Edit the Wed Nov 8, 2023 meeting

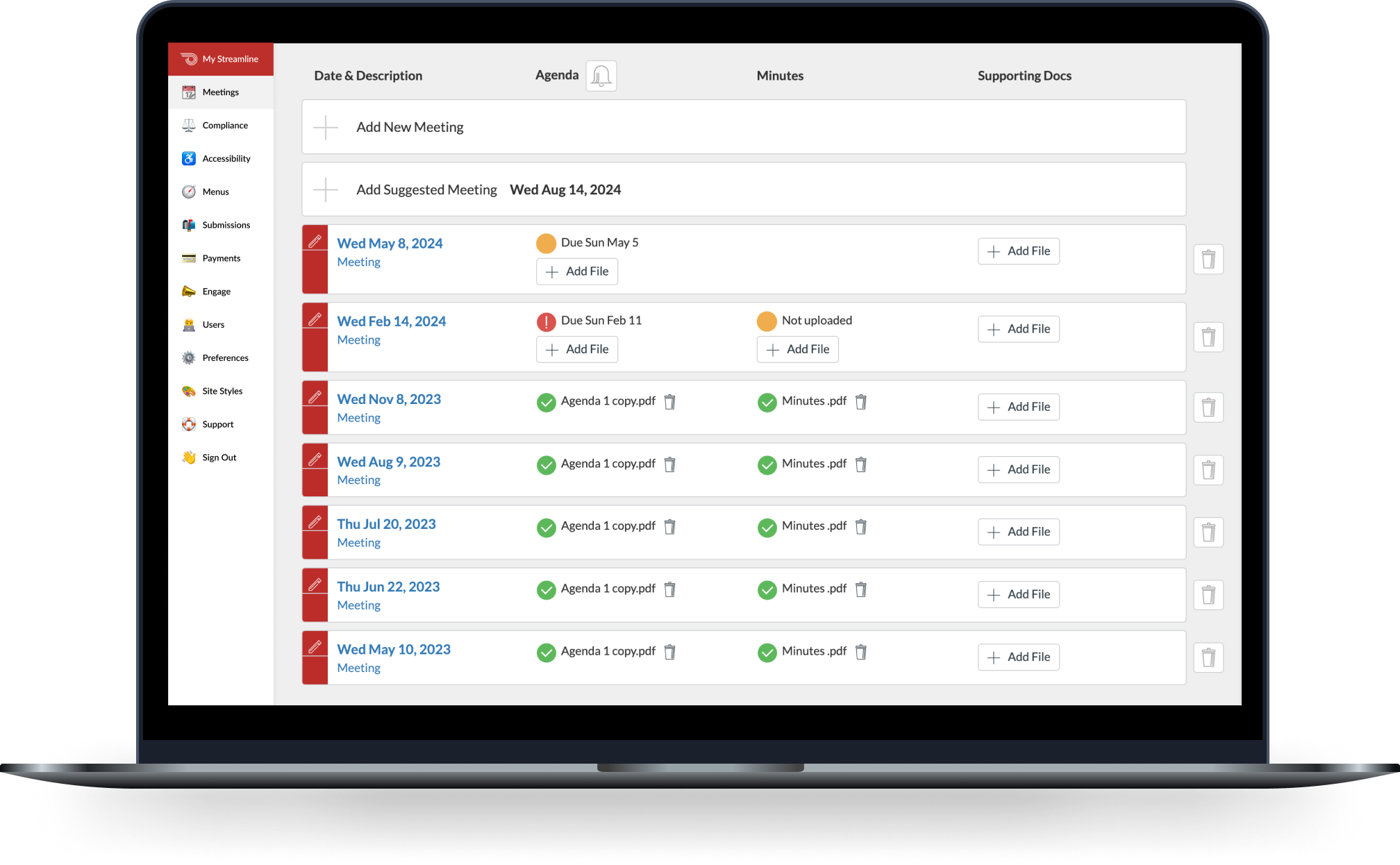coord(315,397)
